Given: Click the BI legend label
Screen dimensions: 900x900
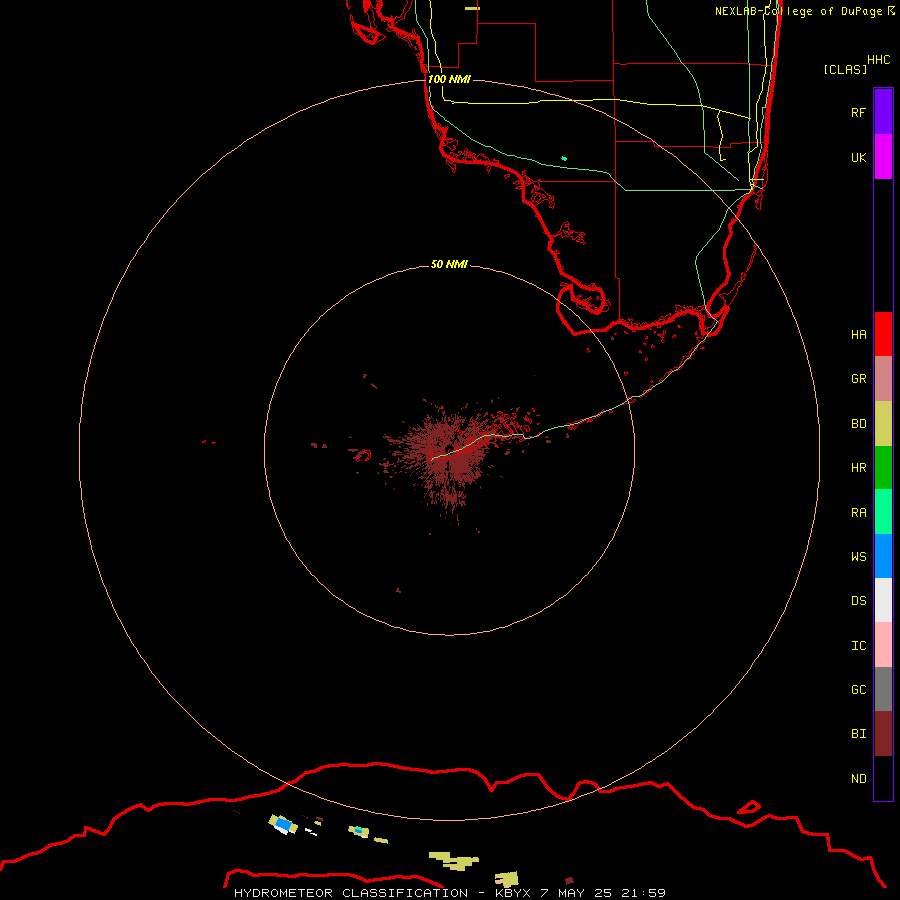Looking at the screenshot, I should [x=858, y=734].
